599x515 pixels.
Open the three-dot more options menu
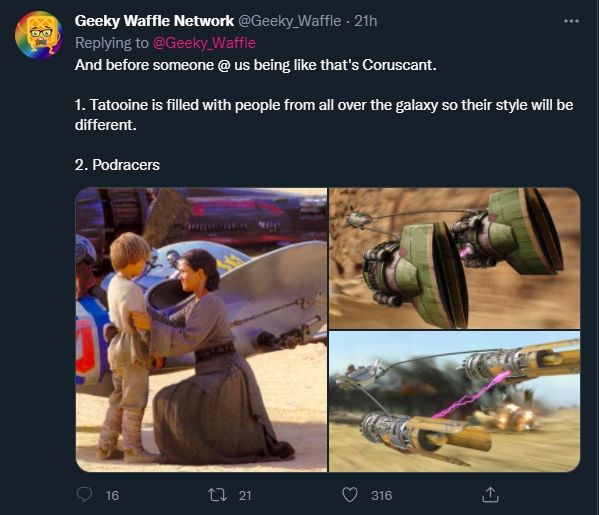[571, 21]
